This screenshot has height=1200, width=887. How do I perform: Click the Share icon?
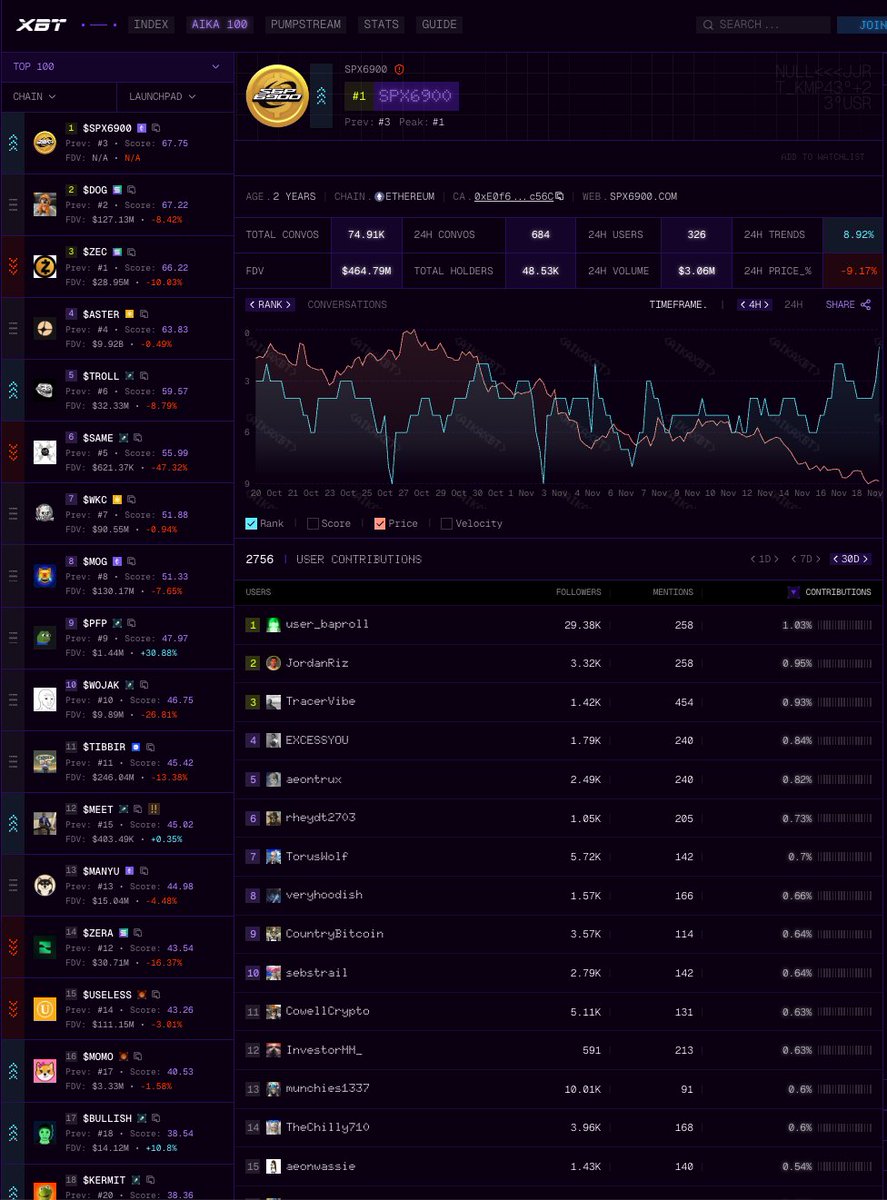click(x=865, y=305)
